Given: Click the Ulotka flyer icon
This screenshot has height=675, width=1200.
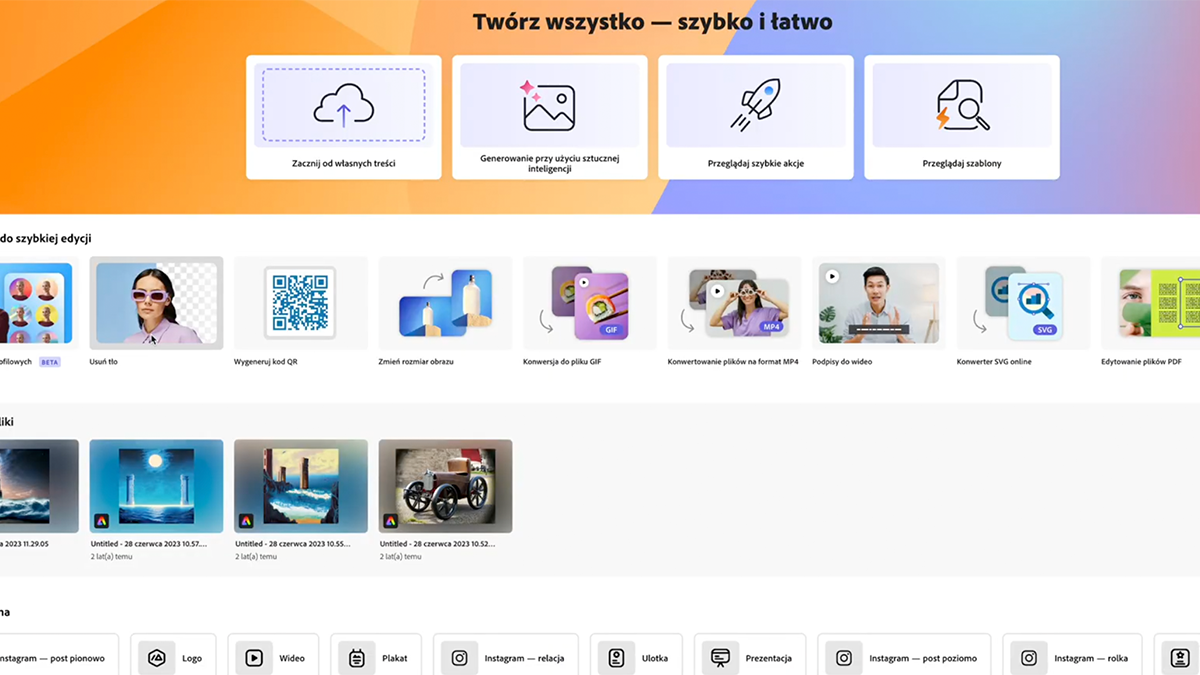Looking at the screenshot, I should (x=617, y=658).
